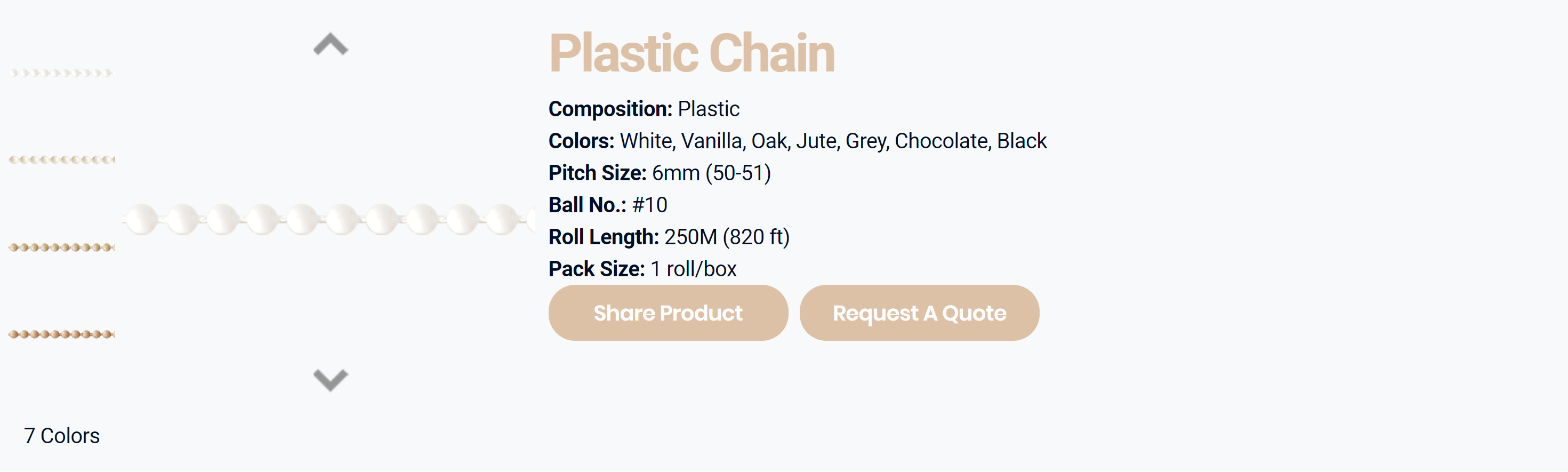Click the 7 Colors label
Image resolution: width=1568 pixels, height=472 pixels.
click(x=61, y=435)
